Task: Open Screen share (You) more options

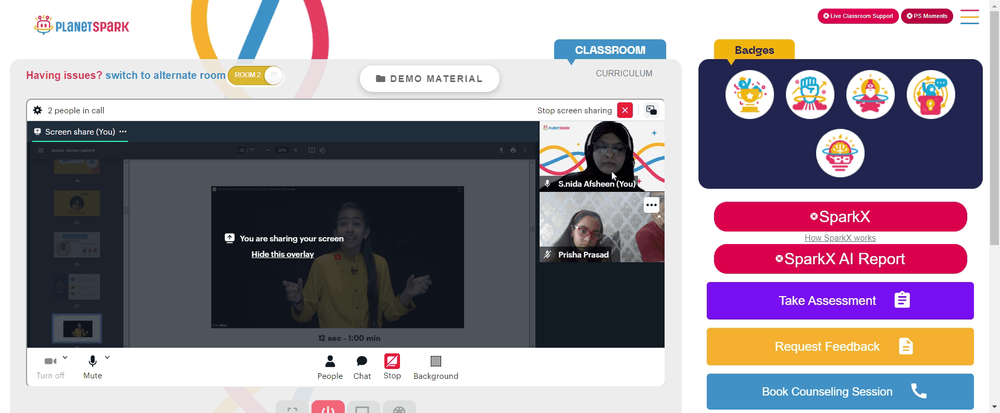Action: click(x=123, y=131)
